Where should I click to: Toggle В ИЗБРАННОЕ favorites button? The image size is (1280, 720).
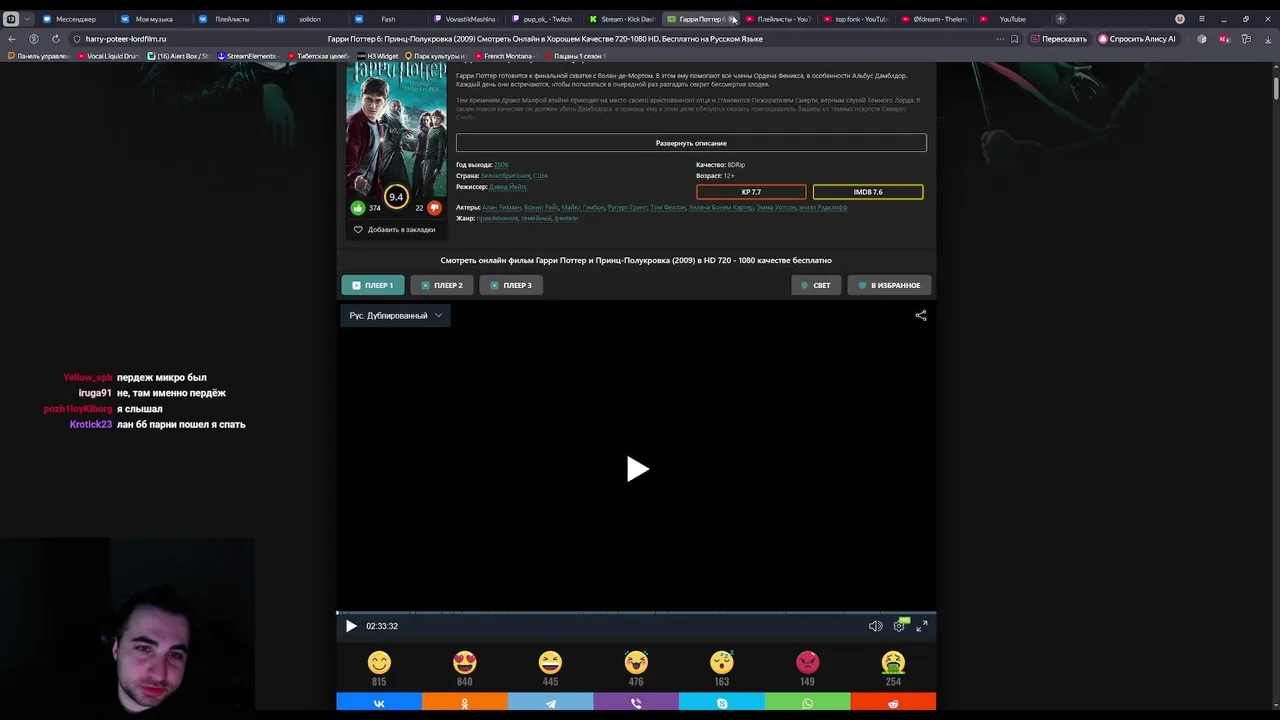(x=889, y=285)
